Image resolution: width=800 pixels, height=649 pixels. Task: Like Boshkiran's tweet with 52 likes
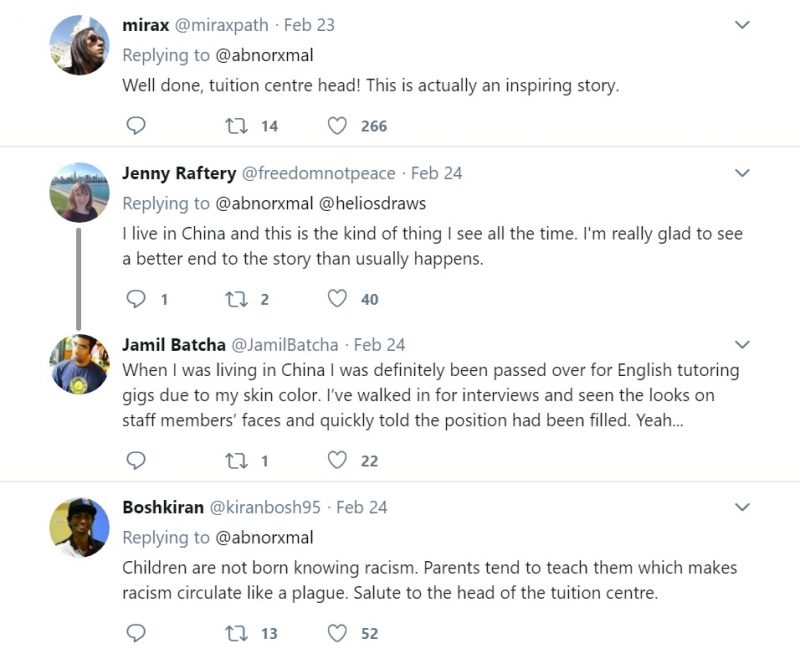(x=337, y=633)
